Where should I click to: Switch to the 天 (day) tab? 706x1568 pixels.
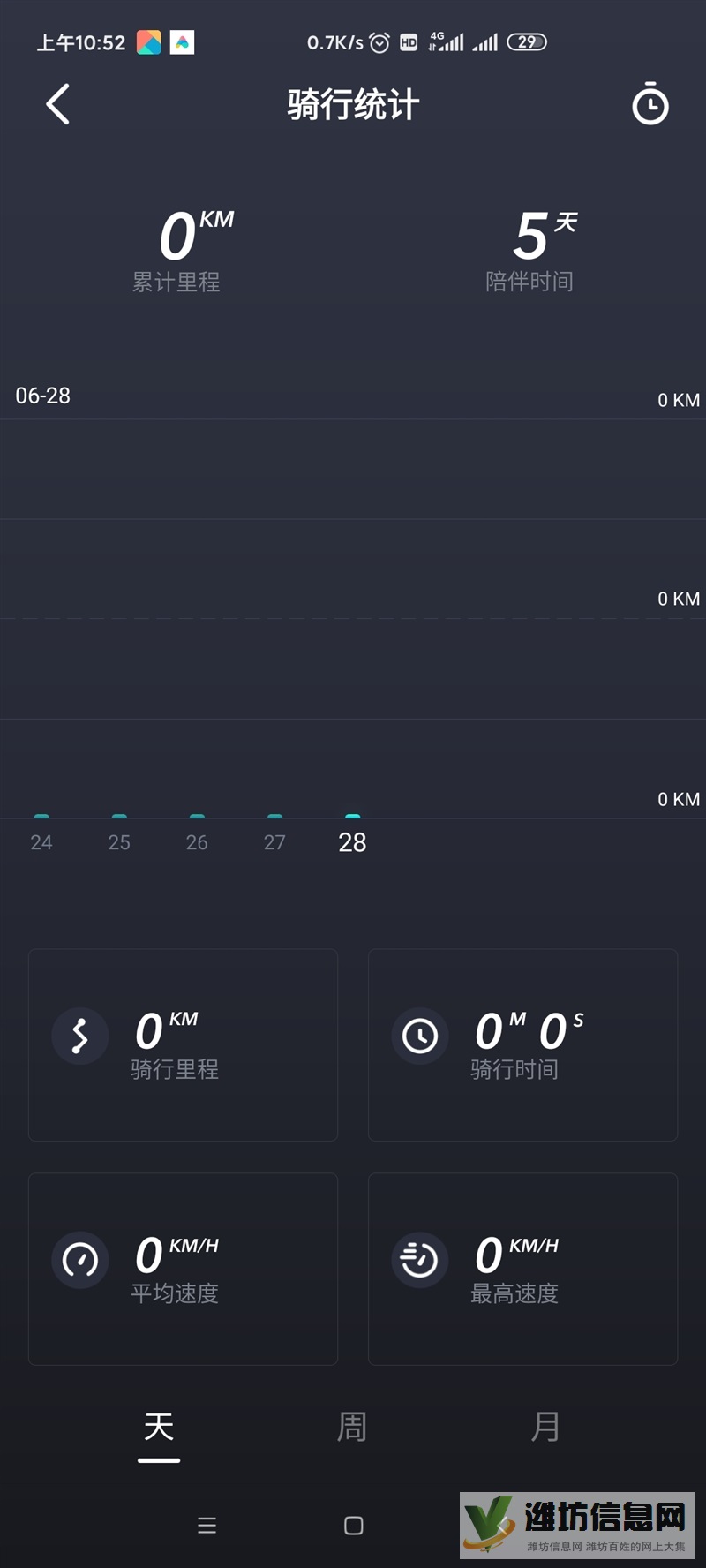[x=159, y=1428]
